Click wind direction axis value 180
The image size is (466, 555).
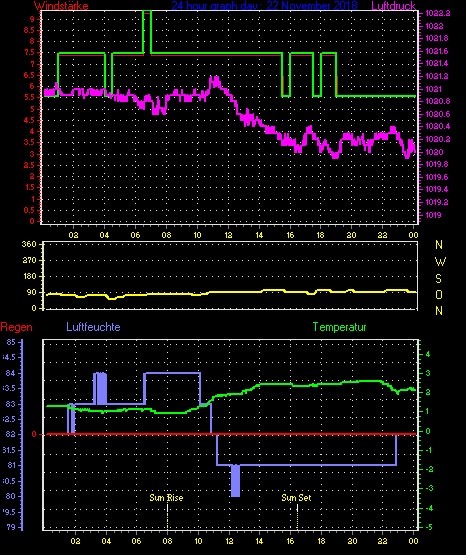[x=29, y=276]
